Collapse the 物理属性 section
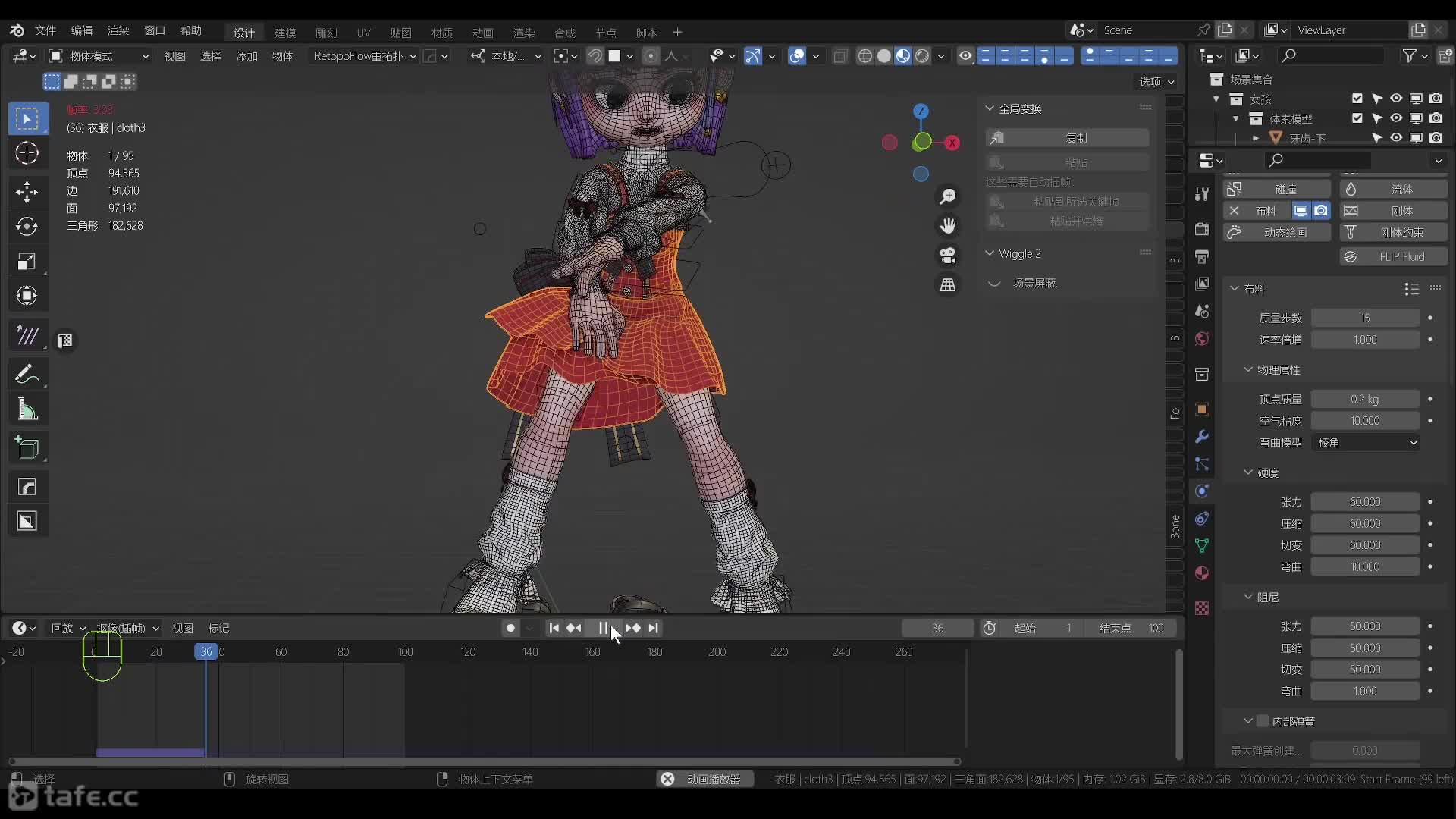 [1248, 369]
